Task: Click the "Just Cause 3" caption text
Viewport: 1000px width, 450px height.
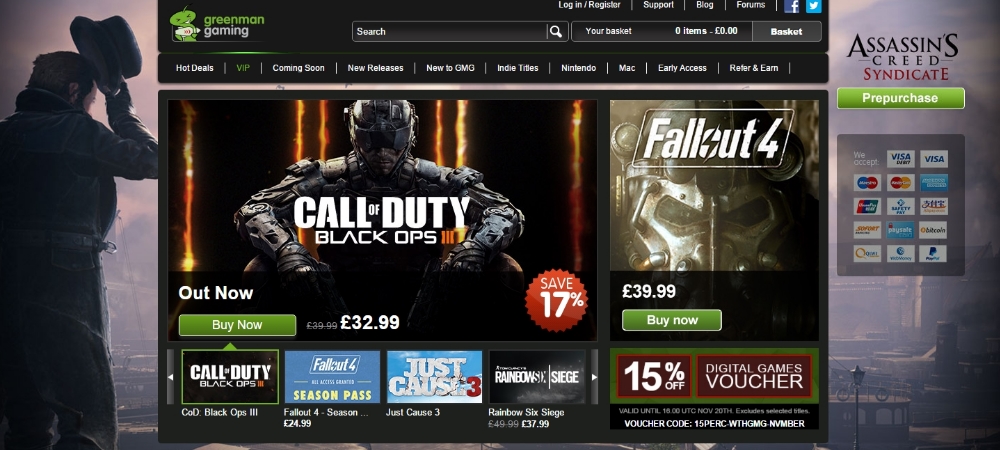Action: pyautogui.click(x=413, y=412)
